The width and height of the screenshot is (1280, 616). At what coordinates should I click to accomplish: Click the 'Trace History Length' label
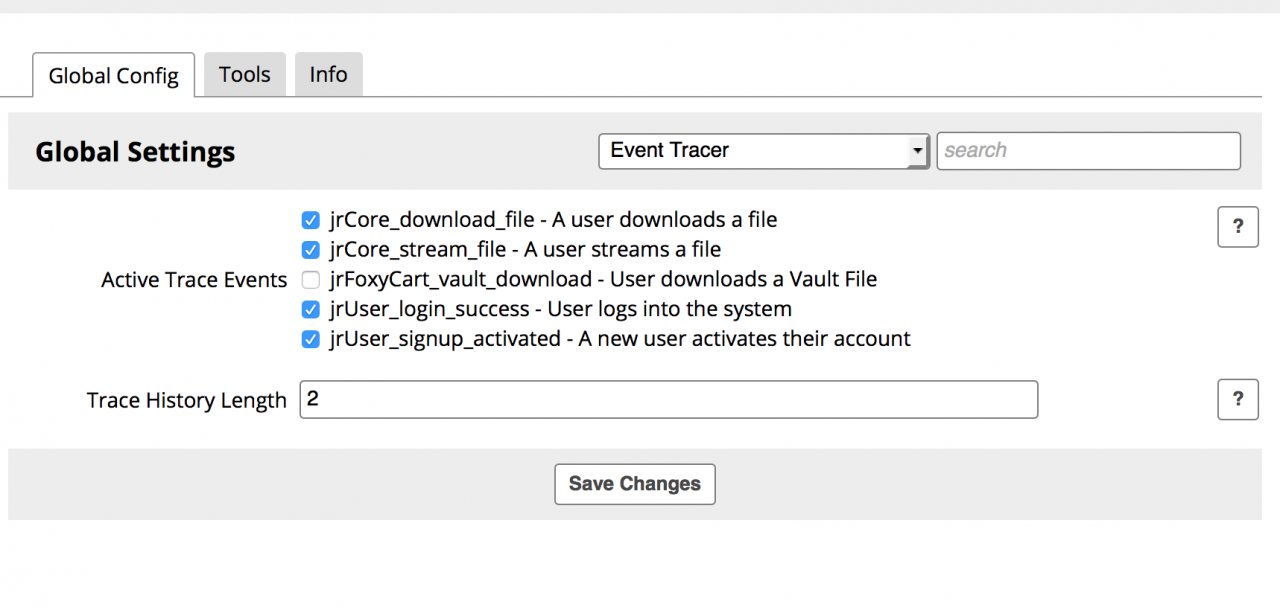[x=186, y=401]
